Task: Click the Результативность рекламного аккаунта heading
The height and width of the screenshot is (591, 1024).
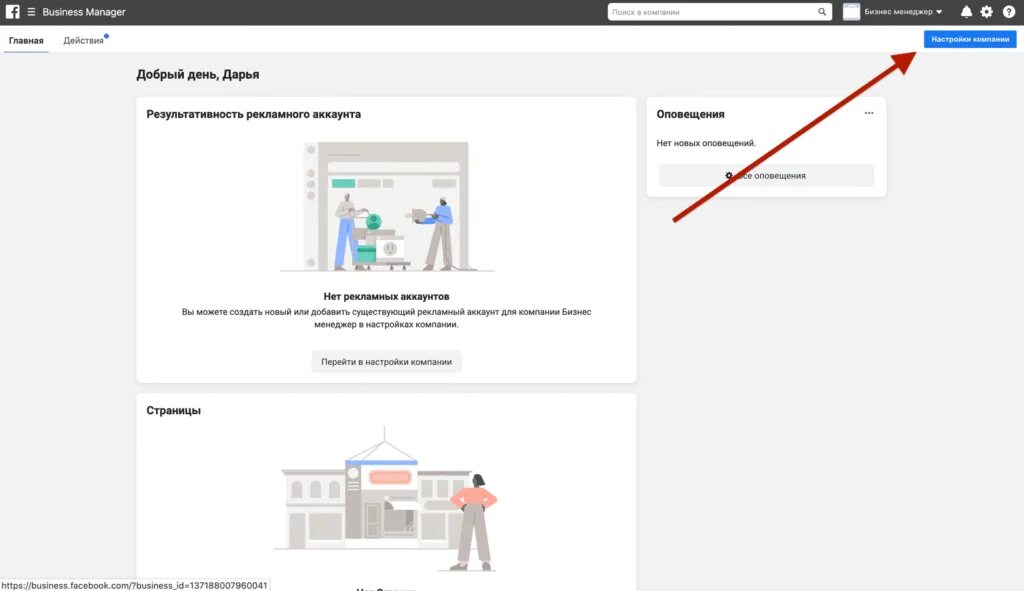Action: (253, 114)
